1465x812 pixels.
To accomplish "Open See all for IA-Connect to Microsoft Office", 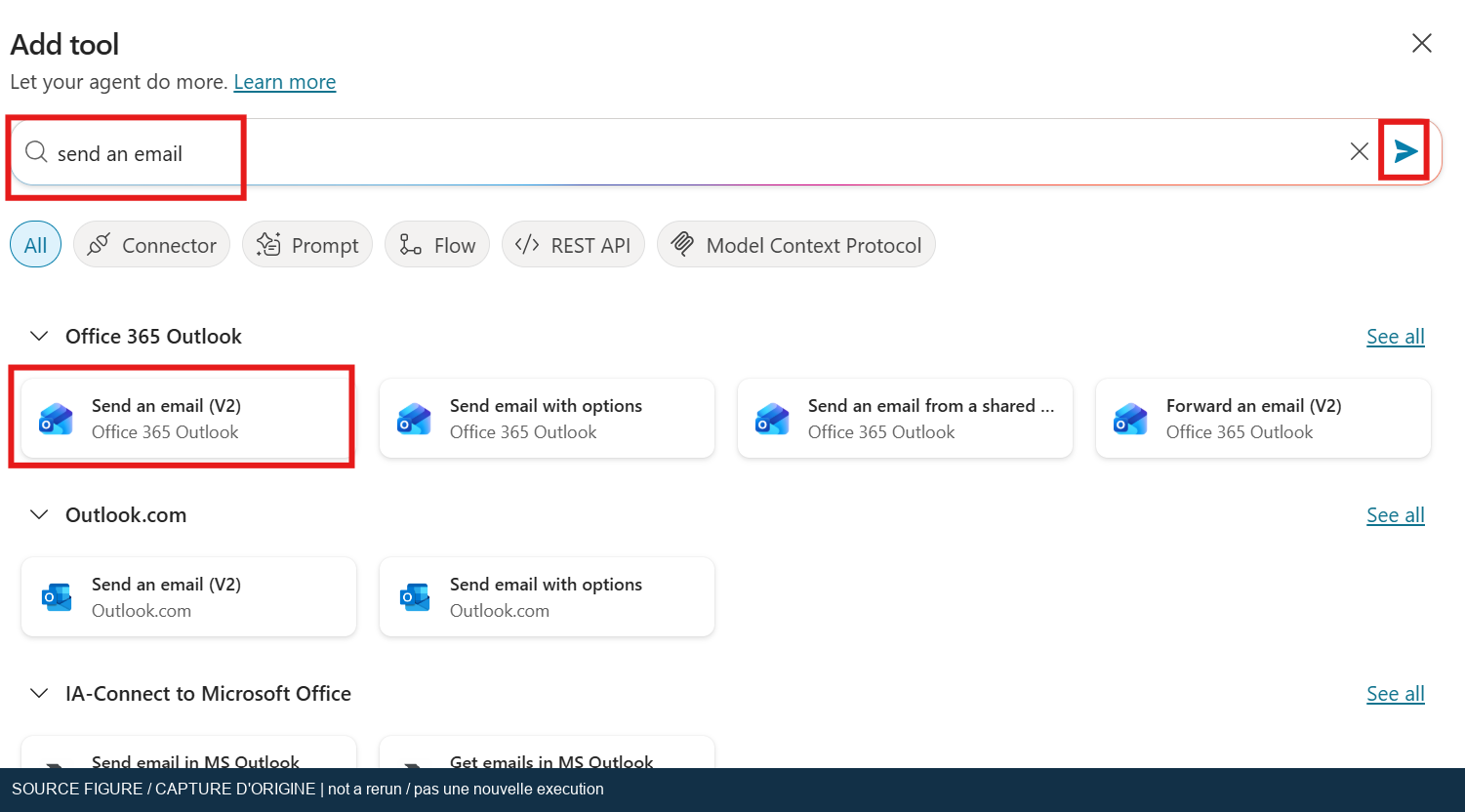I will [x=1396, y=694].
